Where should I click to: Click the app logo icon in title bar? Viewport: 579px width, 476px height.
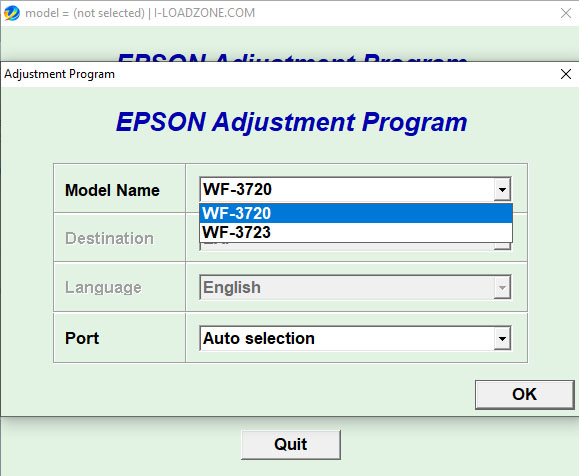point(11,13)
